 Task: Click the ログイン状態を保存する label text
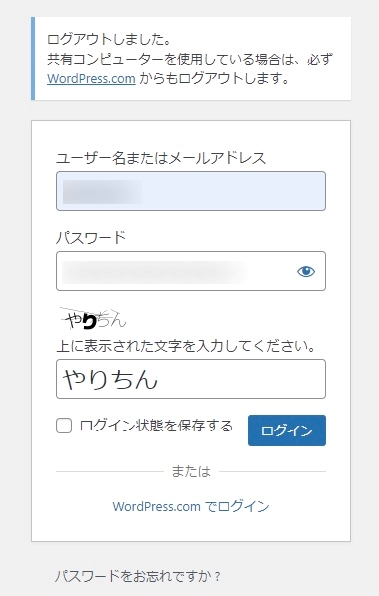tap(156, 425)
